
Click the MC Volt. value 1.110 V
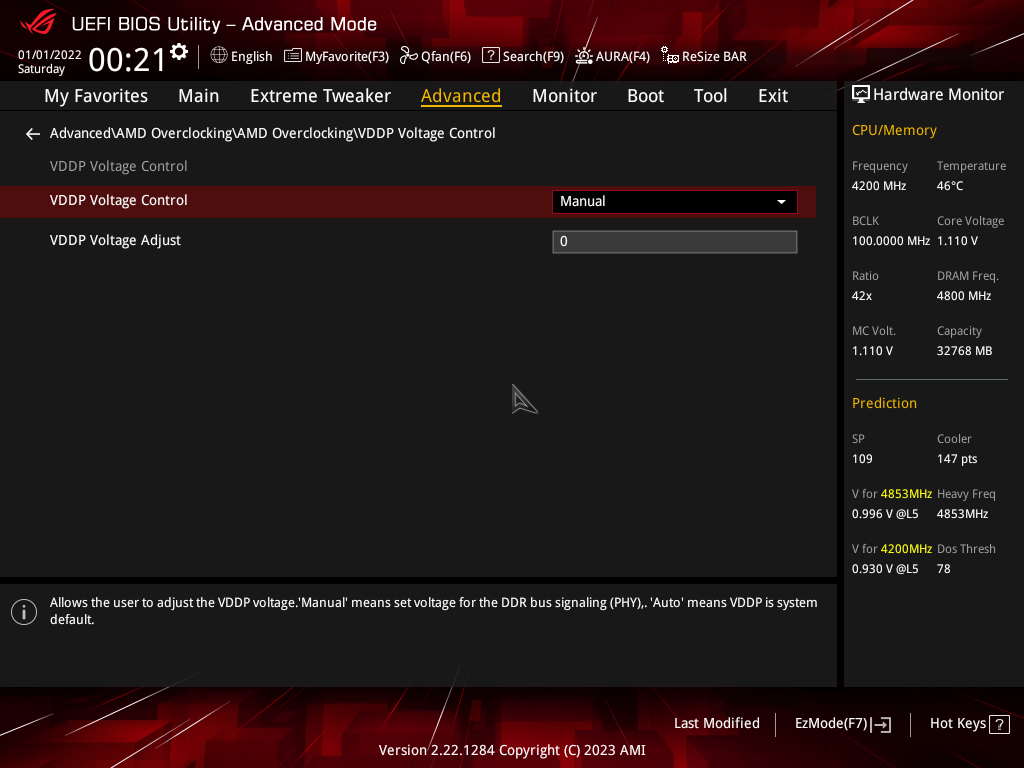tap(872, 351)
